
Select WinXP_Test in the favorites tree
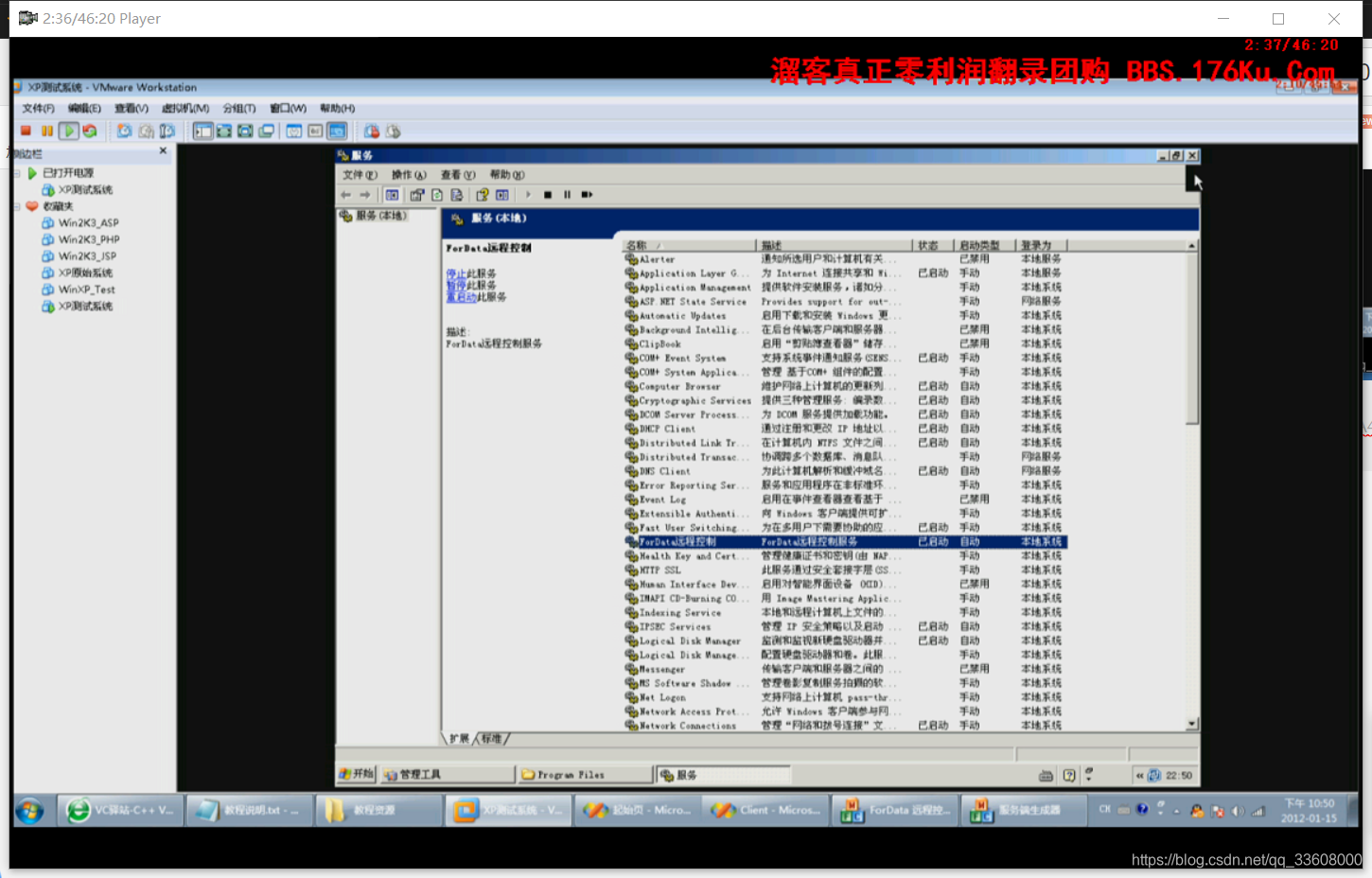[79, 290]
